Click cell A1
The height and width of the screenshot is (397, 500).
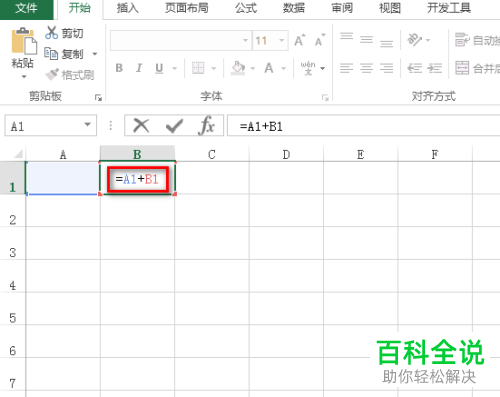click(63, 178)
